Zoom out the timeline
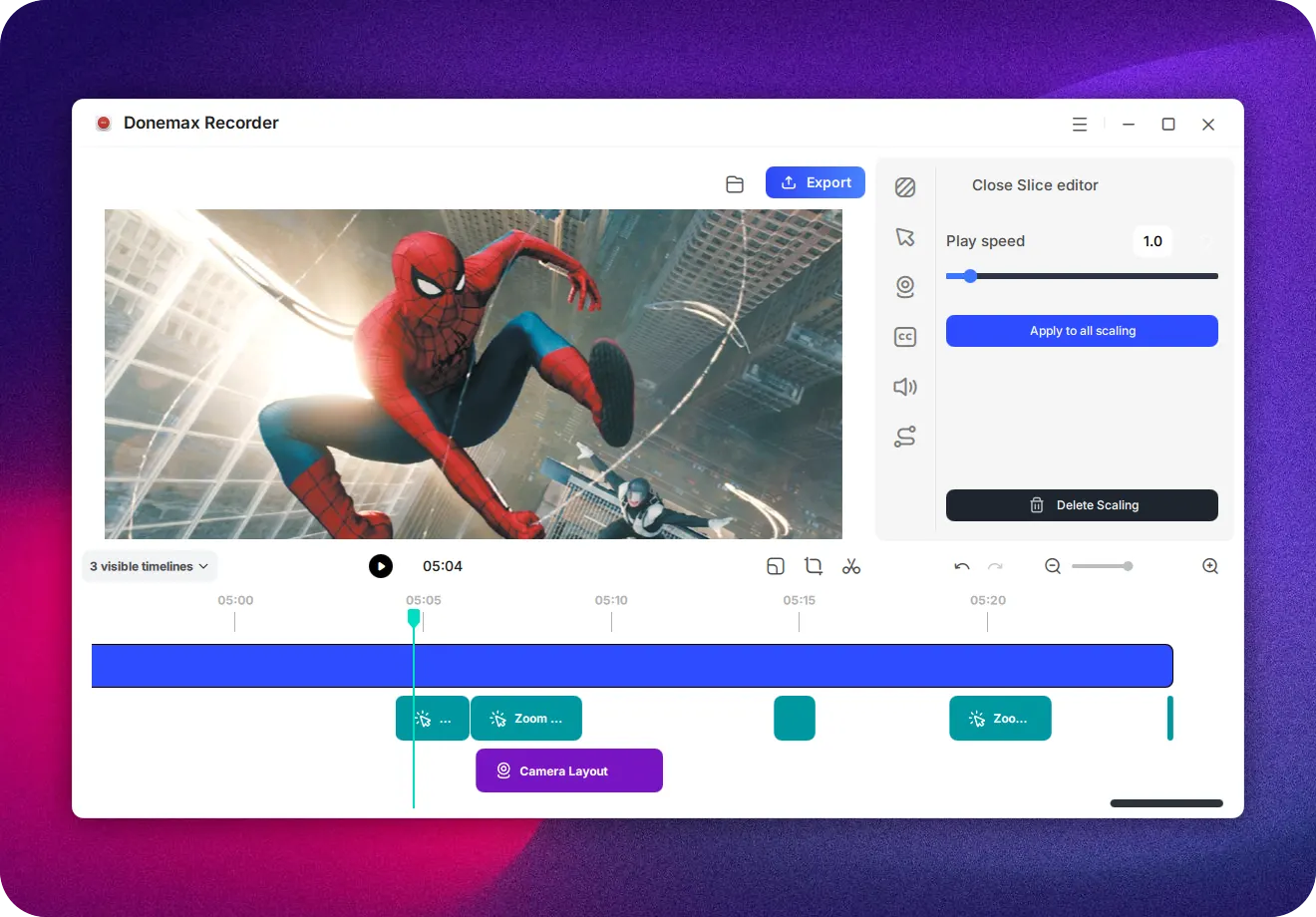Image resolution: width=1316 pixels, height=917 pixels. 1053,566
